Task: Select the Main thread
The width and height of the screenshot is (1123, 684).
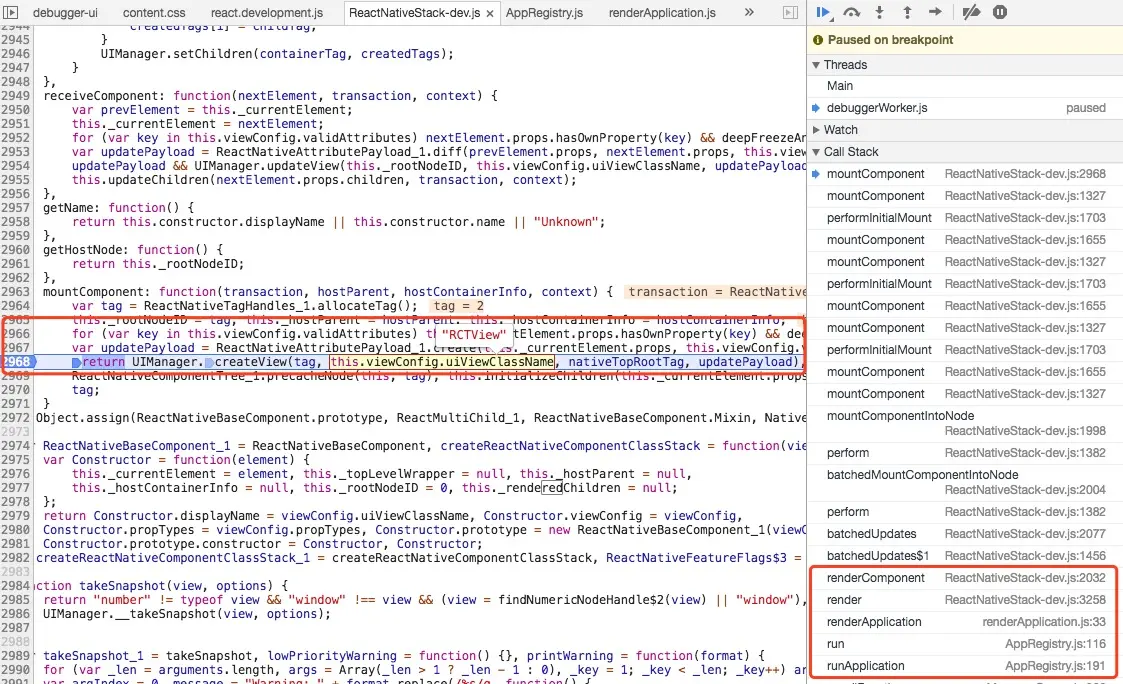Action: [965, 86]
